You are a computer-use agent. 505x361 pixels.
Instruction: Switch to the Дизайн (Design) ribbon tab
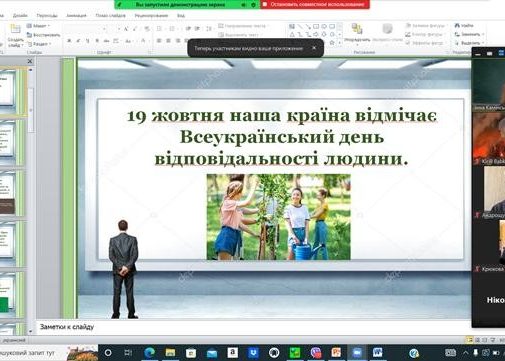point(20,15)
